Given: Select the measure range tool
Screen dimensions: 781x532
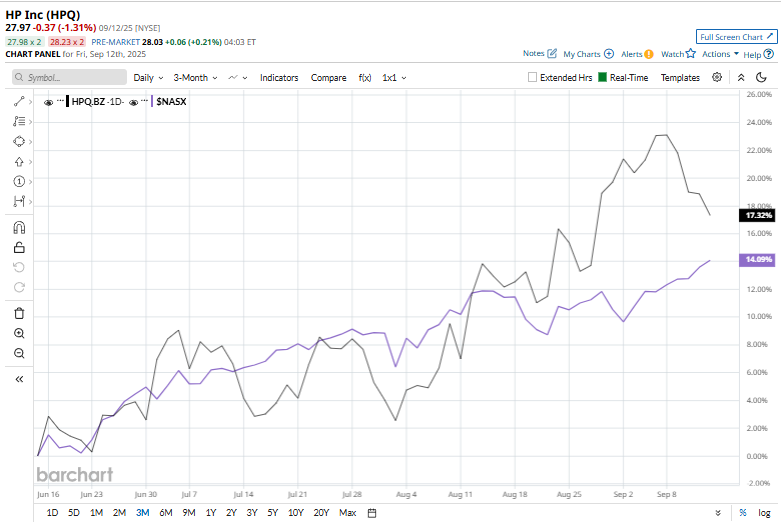Looking at the screenshot, I should [x=19, y=202].
